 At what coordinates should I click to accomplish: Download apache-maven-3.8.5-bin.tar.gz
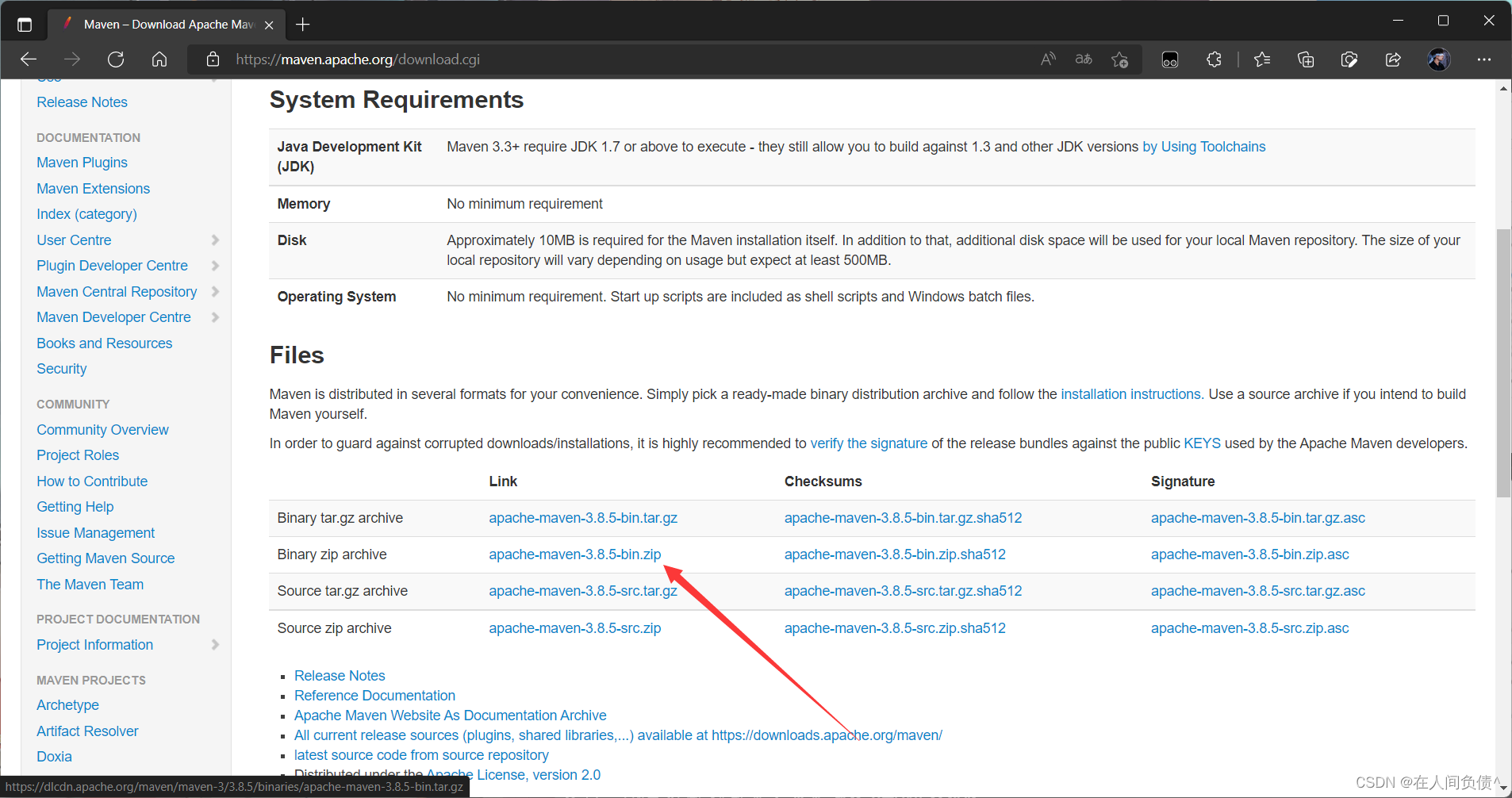pos(583,518)
